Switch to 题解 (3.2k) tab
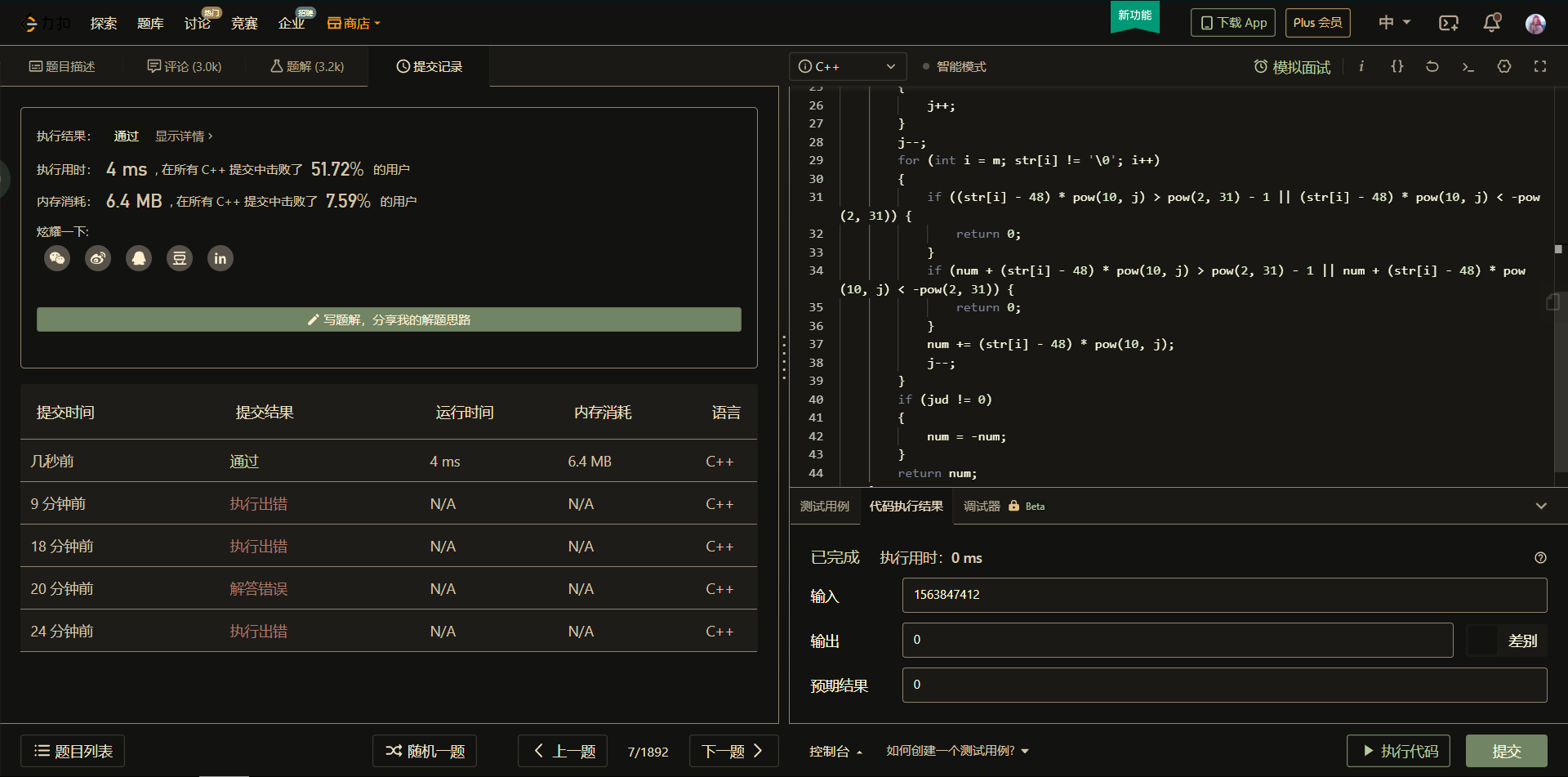Viewport: 1568px width, 777px height. (x=307, y=67)
